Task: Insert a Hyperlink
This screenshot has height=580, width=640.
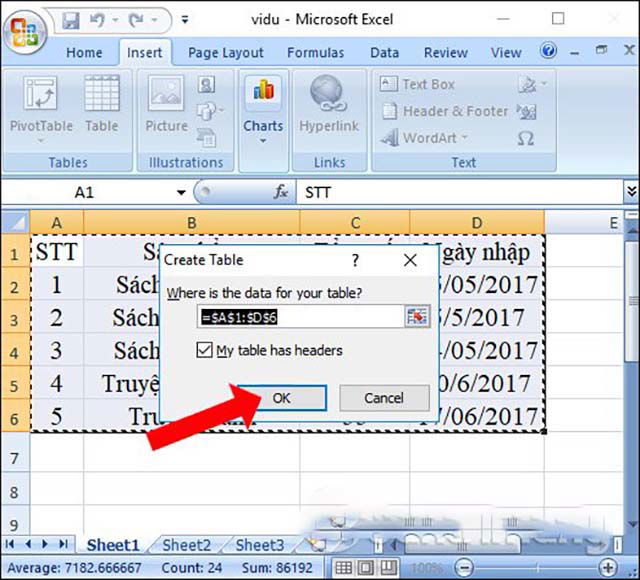Action: click(x=329, y=104)
